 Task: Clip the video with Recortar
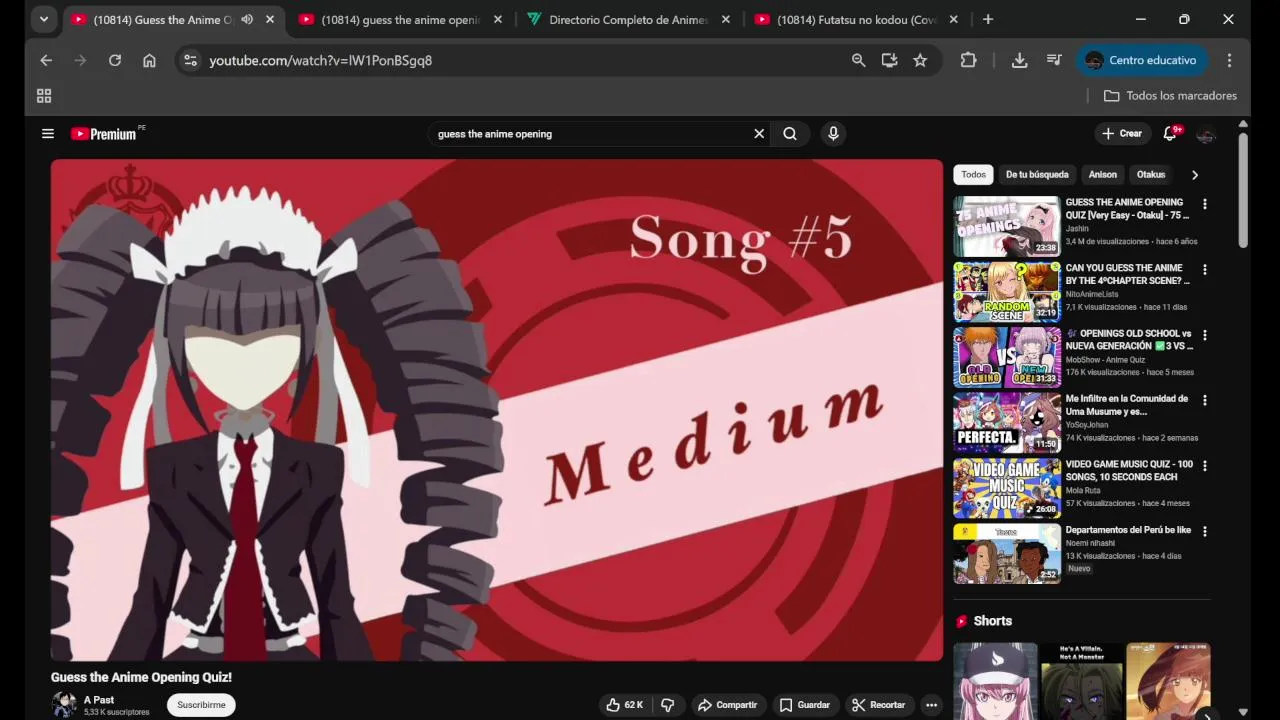879,705
